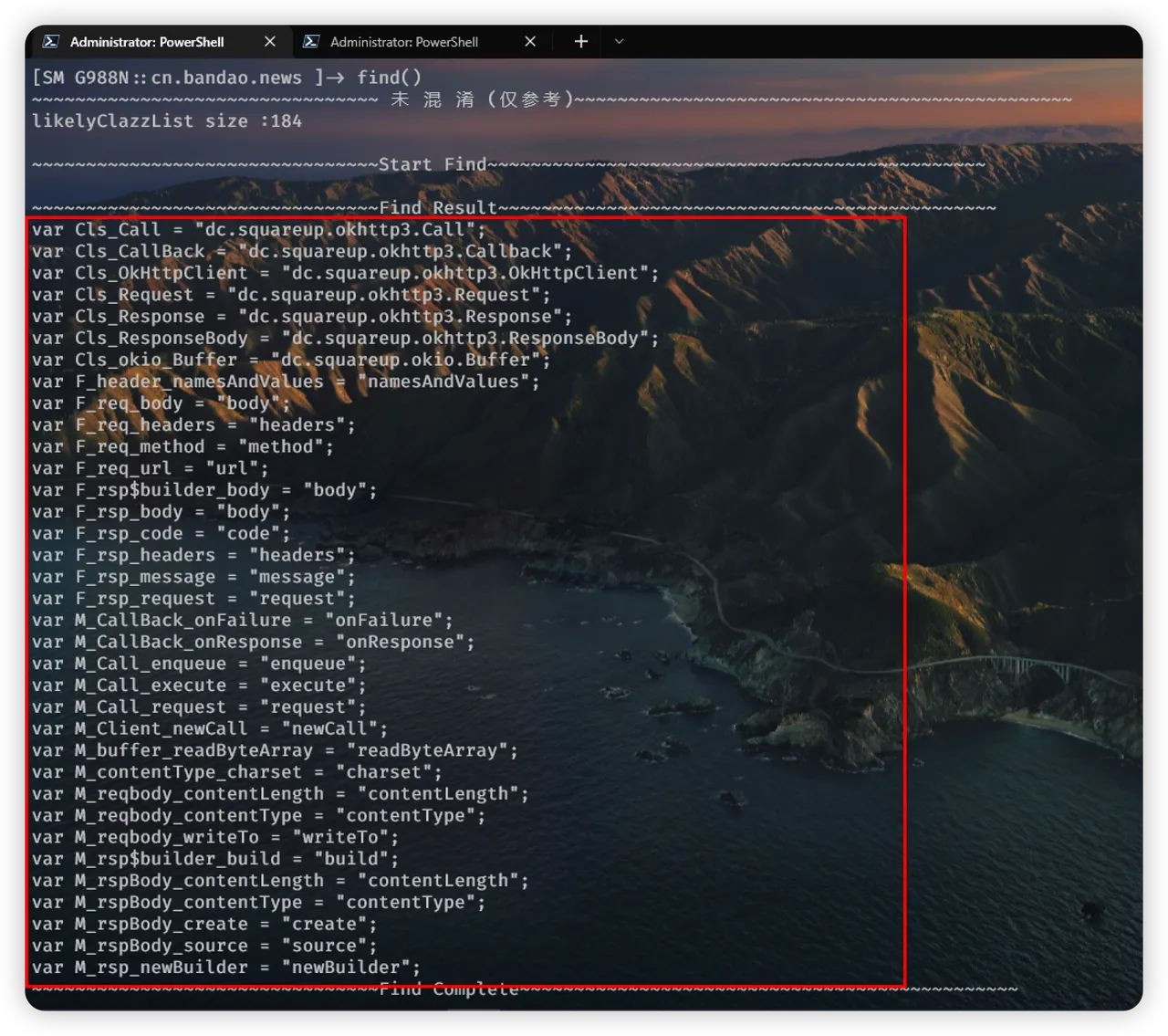Switch to the inactive Administrator: PowerShell tab
Image resolution: width=1168 pixels, height=1036 pixels.
pyautogui.click(x=403, y=41)
